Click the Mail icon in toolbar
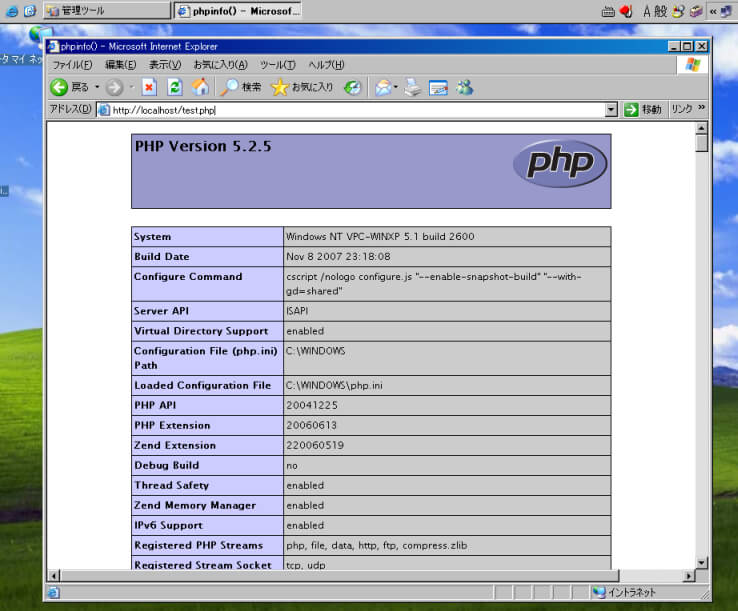The image size is (738, 611). click(x=382, y=87)
